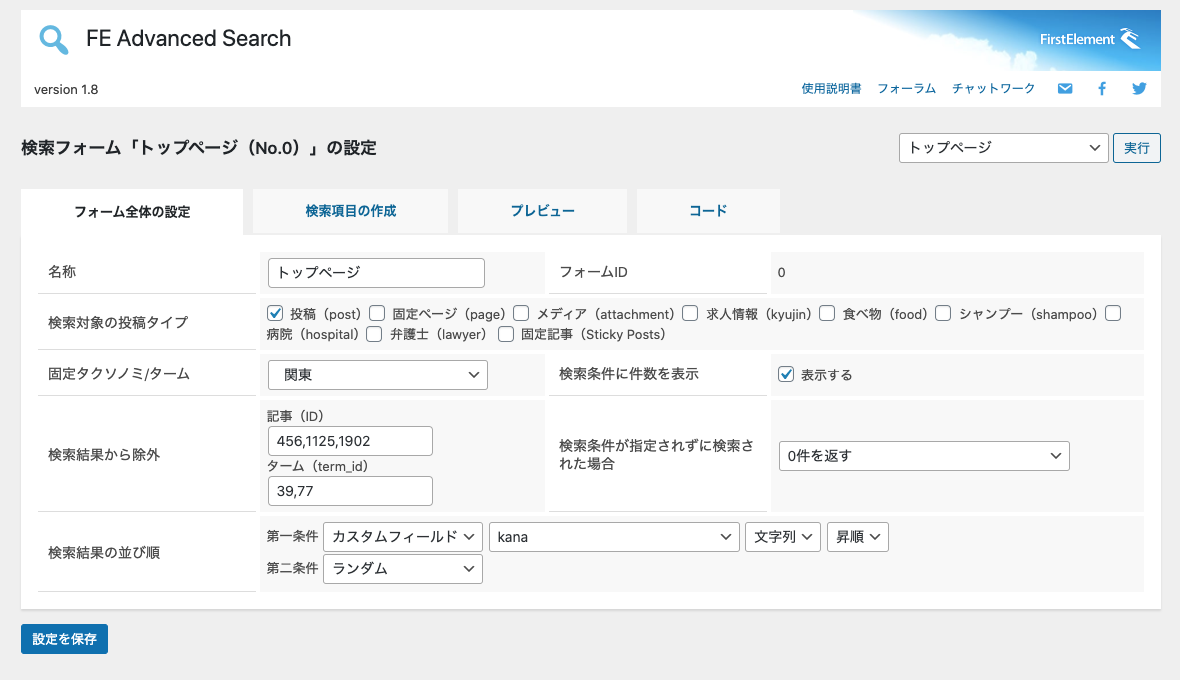
Task: Enable the 固定ページ (page) checkbox
Action: click(x=377, y=313)
